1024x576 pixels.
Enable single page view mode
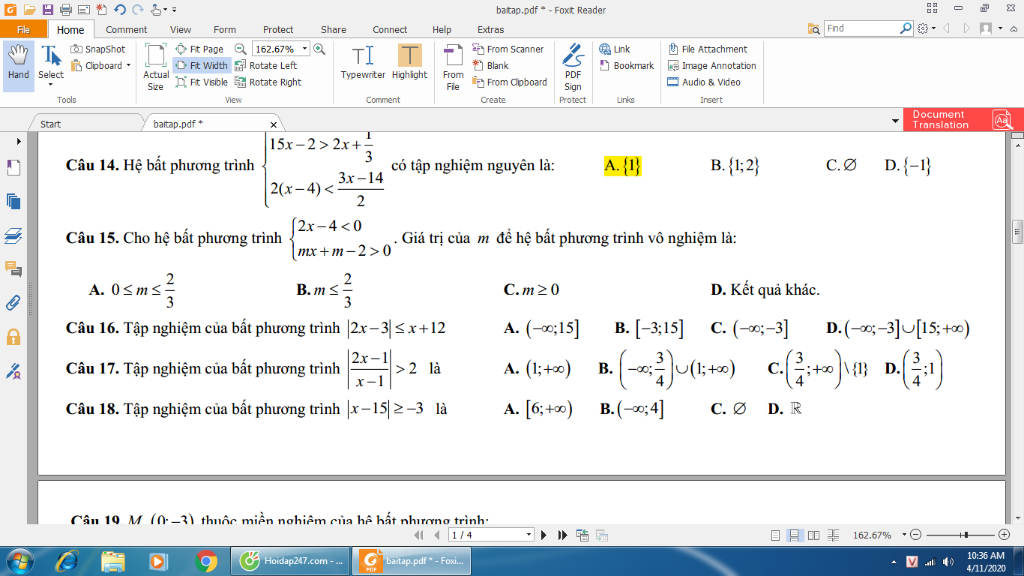click(775, 535)
